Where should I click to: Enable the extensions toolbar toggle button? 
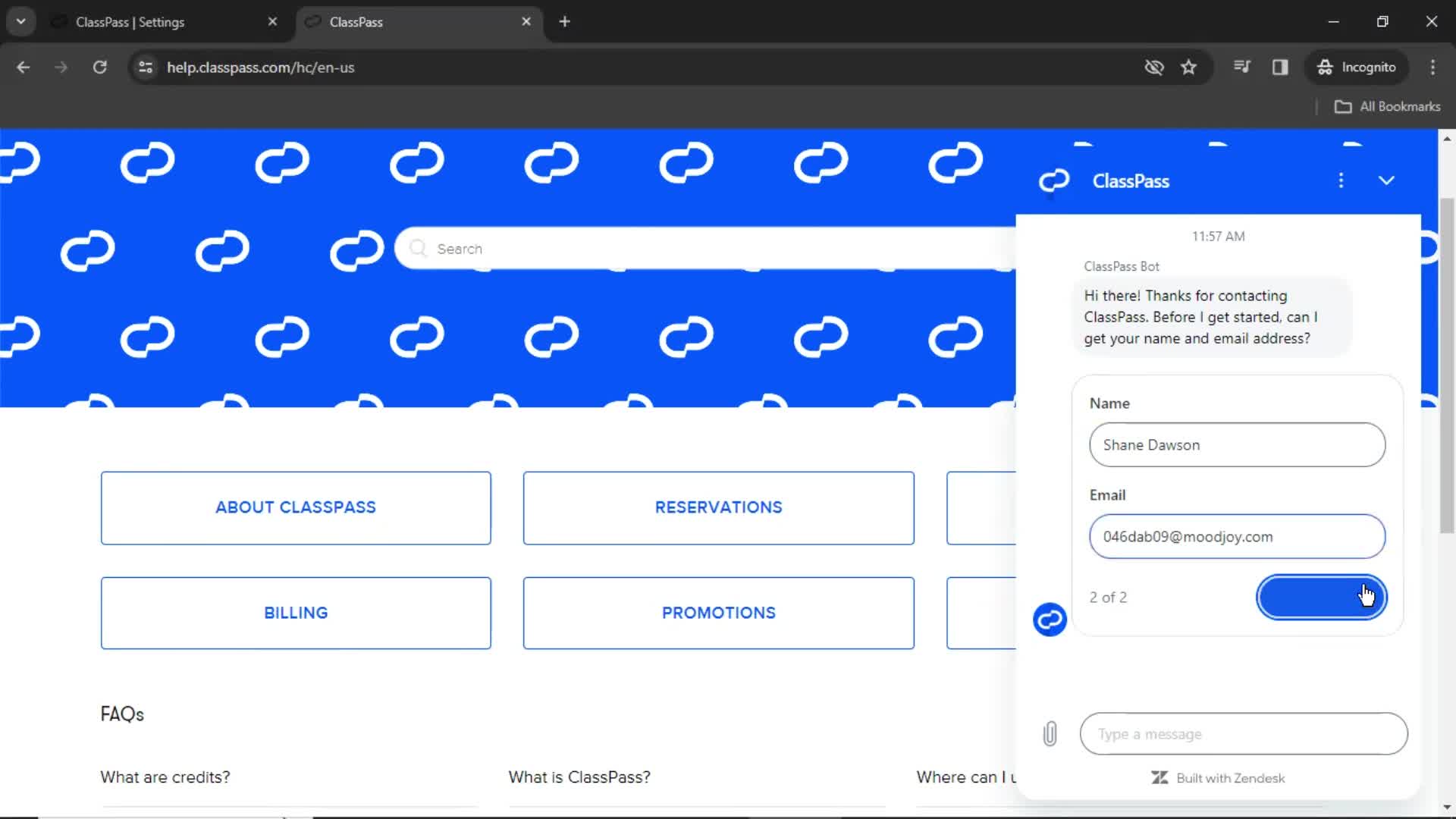pos(1280,68)
